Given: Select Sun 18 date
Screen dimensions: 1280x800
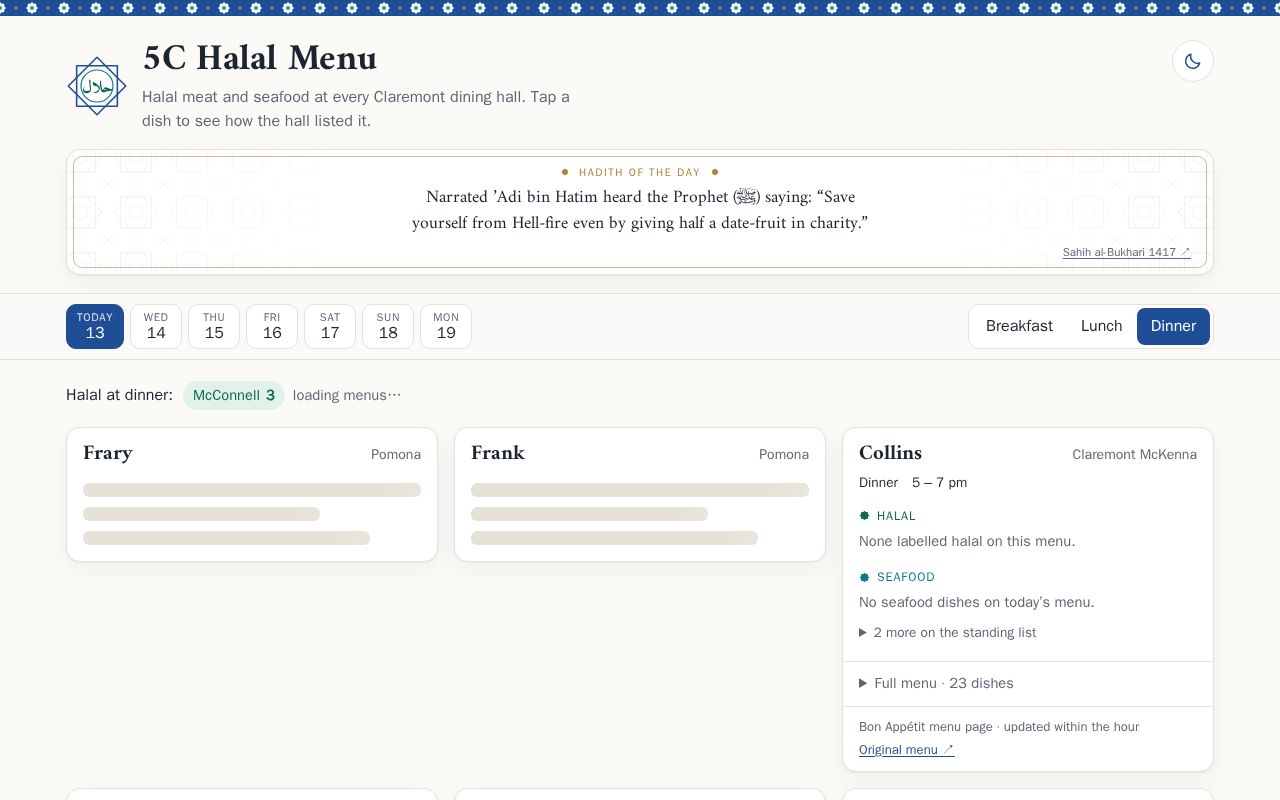Looking at the screenshot, I should pyautogui.click(x=388, y=326).
